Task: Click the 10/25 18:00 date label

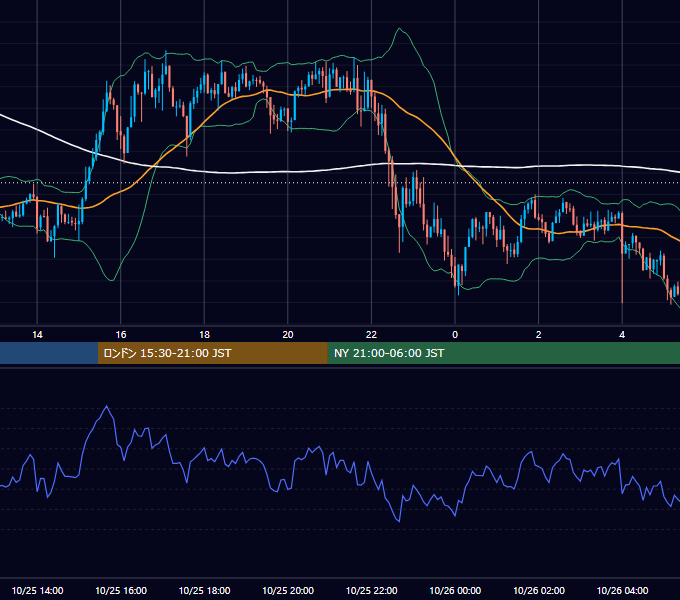Action: point(204,590)
